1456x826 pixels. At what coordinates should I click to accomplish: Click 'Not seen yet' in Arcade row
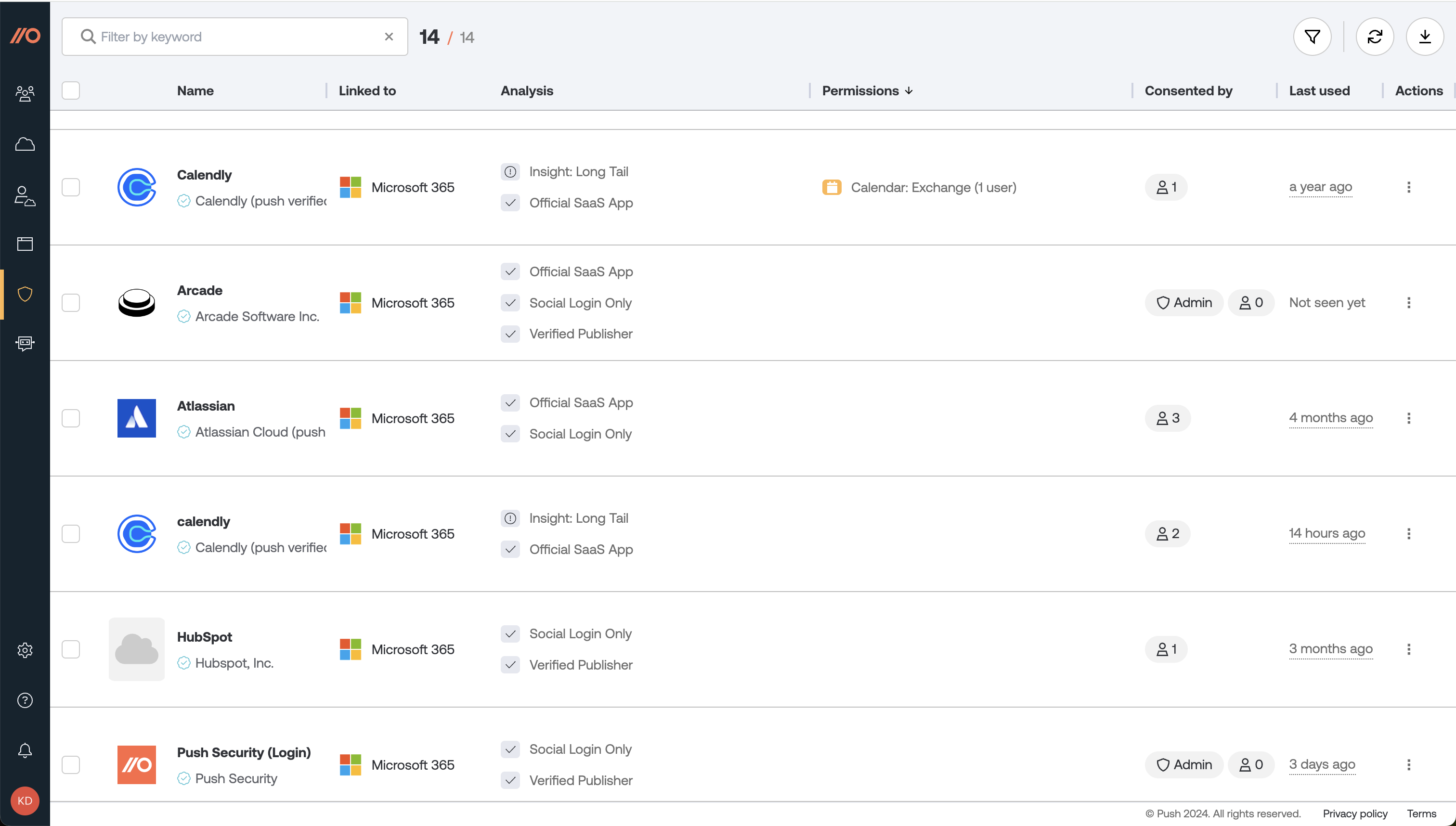click(1326, 303)
